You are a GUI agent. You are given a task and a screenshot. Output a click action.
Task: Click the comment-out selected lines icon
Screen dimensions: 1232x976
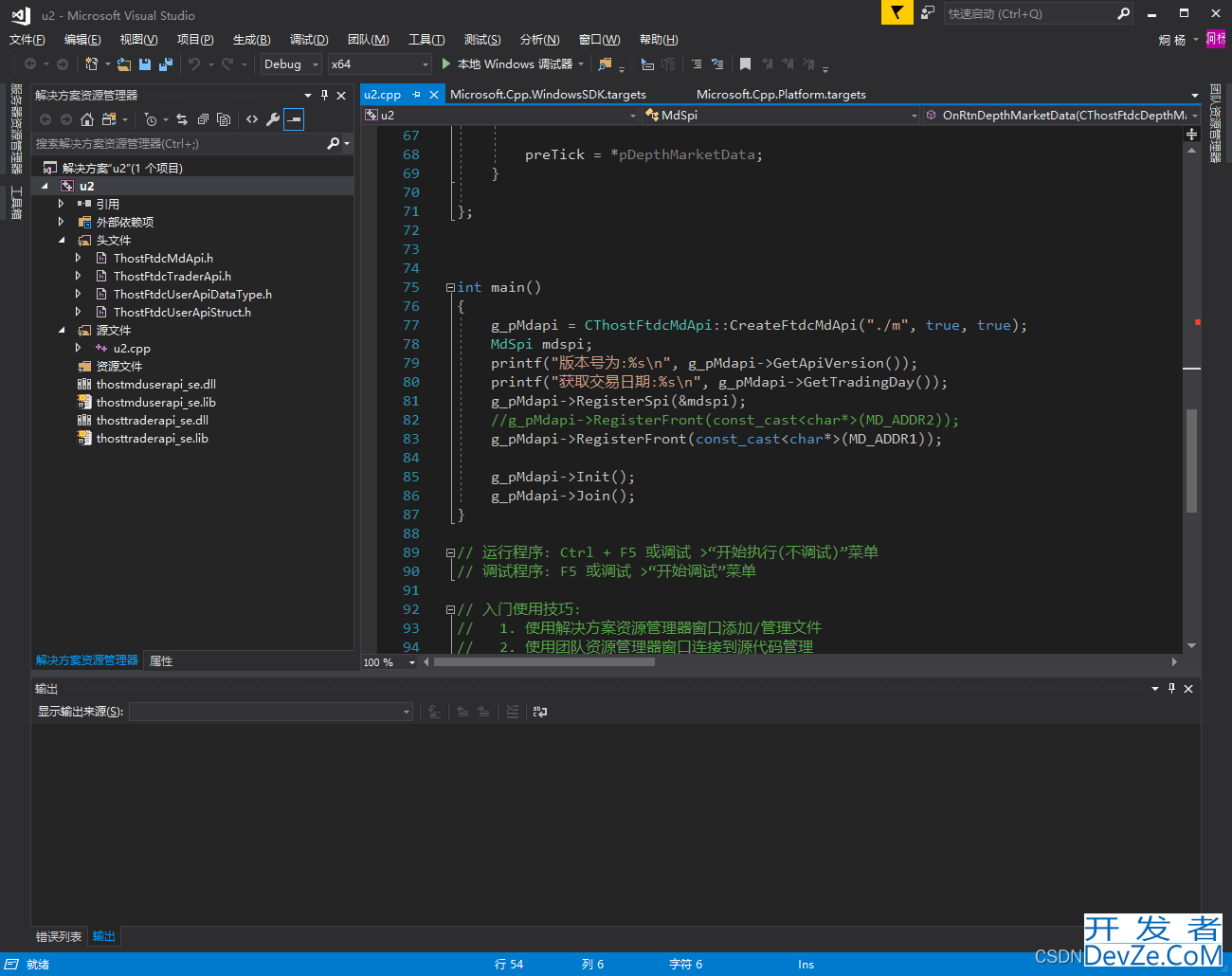click(697, 63)
